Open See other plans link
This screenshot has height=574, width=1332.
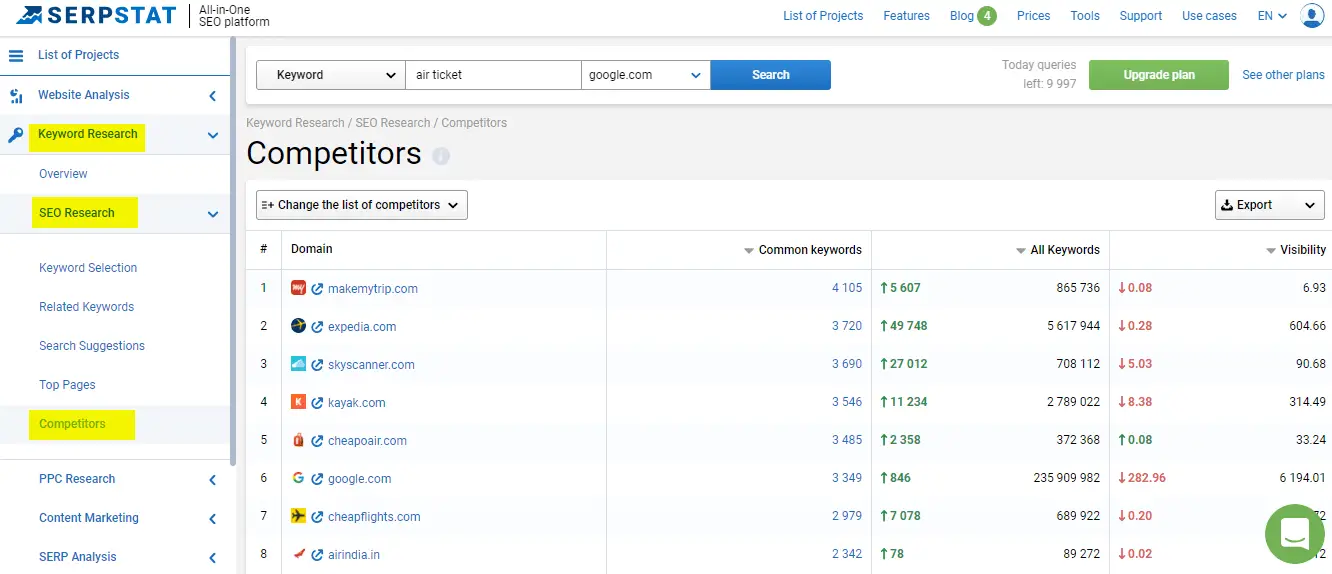click(x=1283, y=75)
